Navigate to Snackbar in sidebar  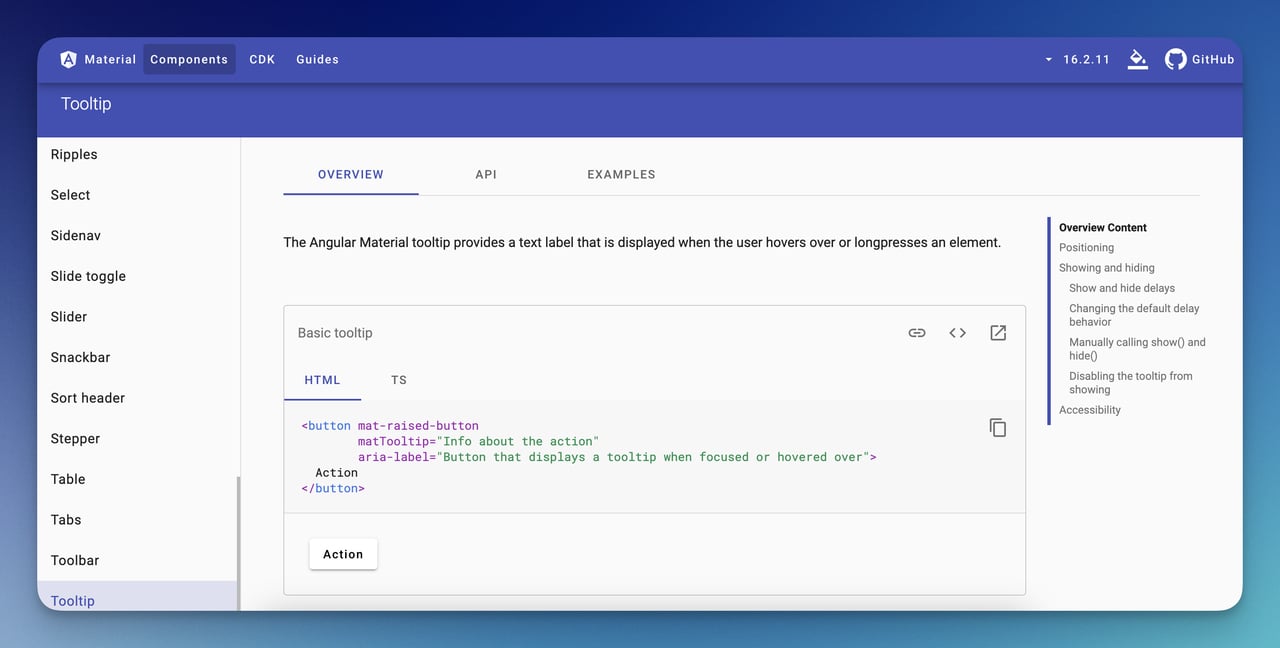138,357
